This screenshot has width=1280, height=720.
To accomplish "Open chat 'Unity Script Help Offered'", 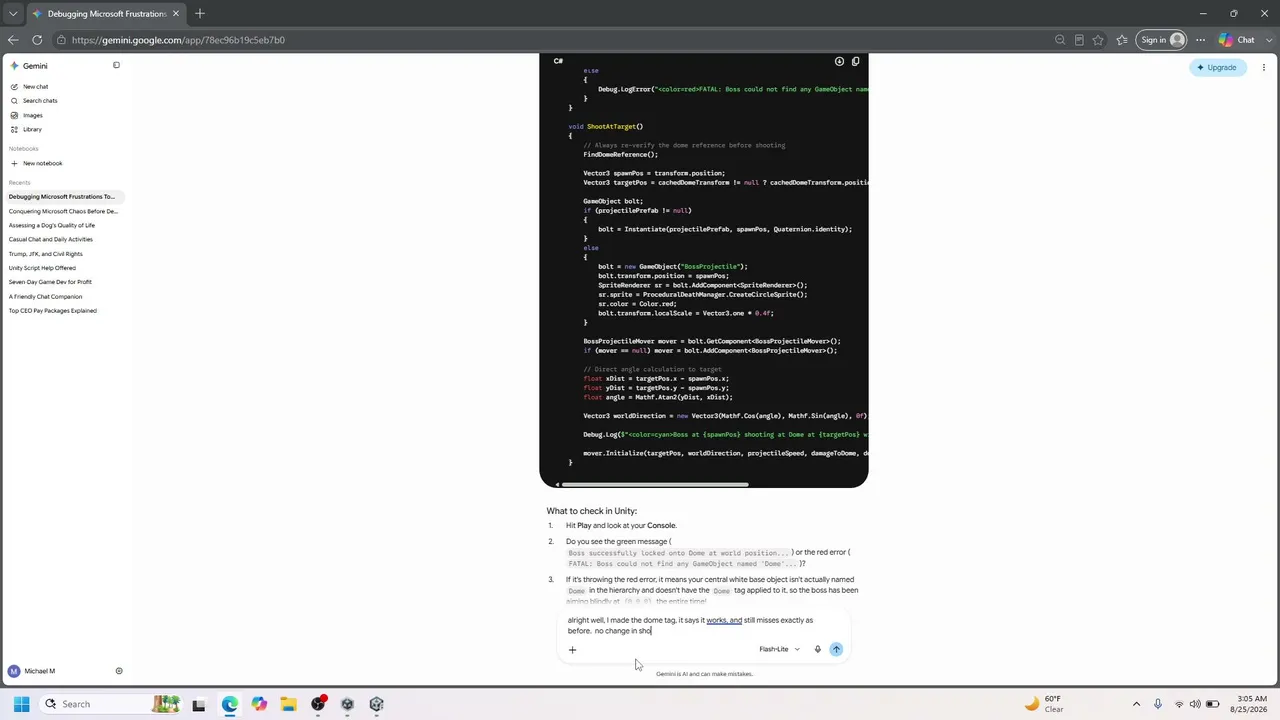I will click(42, 268).
